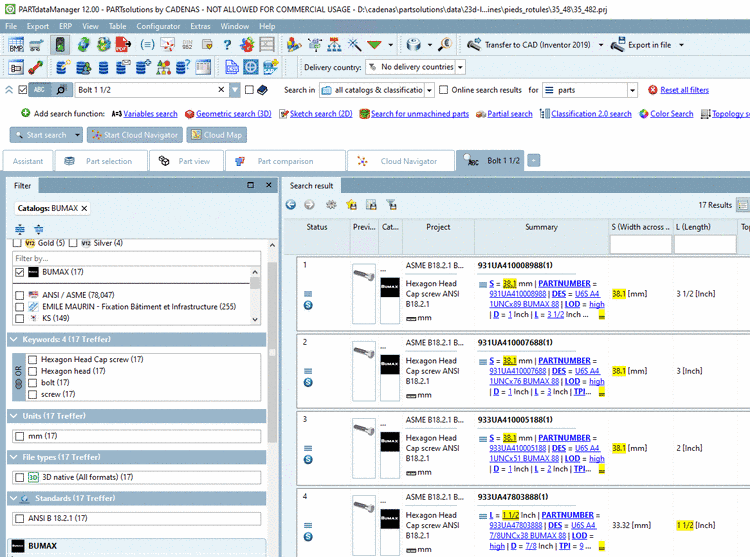This screenshot has height=557, width=750.
Task: Click the Filter panel vertical scrollbar
Action: click(272, 351)
